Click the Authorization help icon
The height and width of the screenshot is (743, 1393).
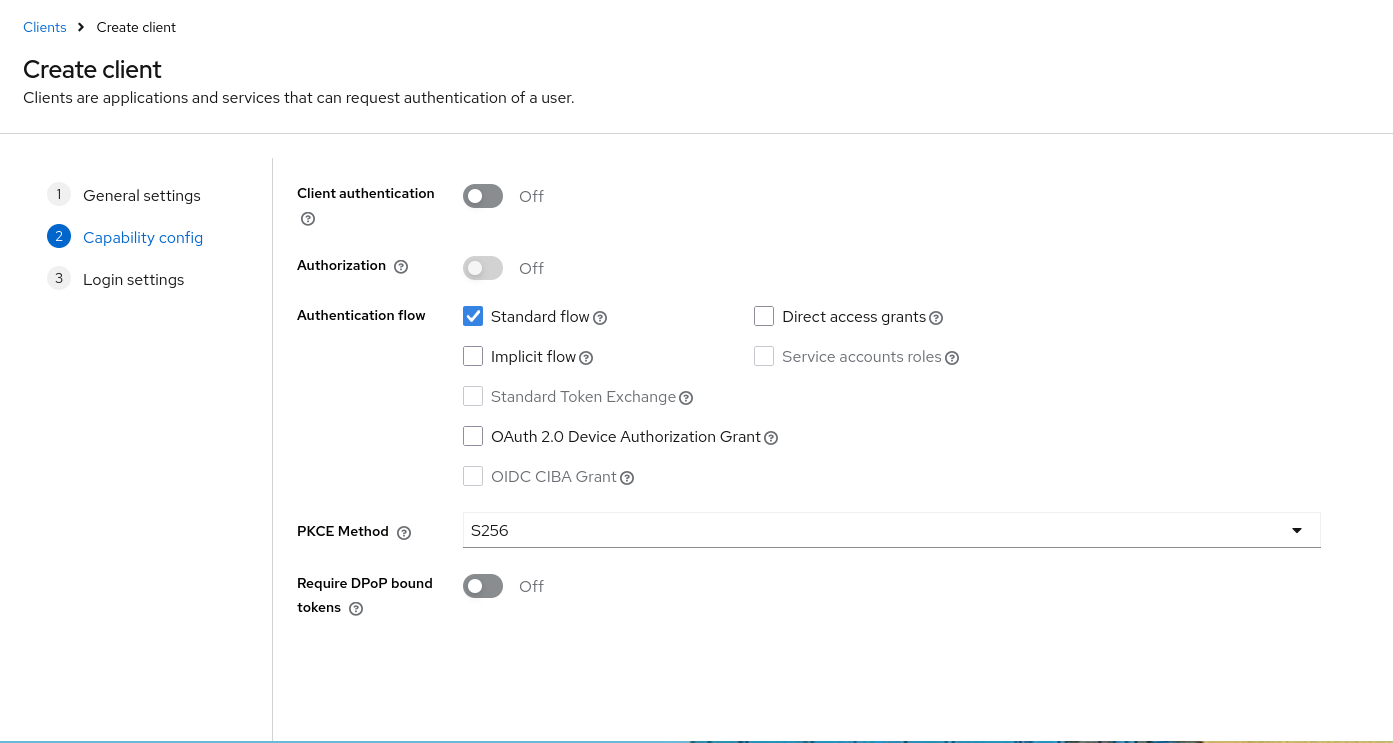coord(401,266)
